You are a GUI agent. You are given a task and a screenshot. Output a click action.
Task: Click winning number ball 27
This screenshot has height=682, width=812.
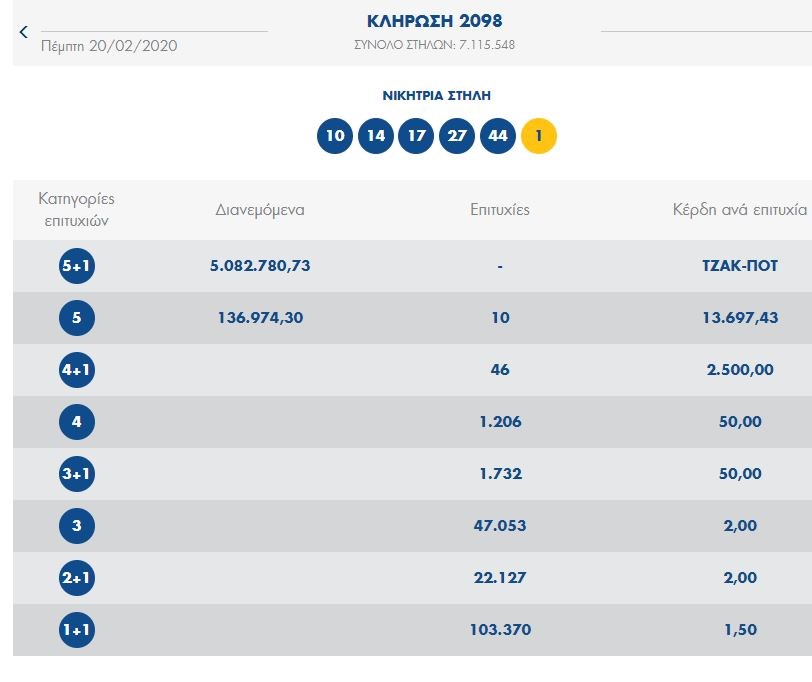point(457,136)
